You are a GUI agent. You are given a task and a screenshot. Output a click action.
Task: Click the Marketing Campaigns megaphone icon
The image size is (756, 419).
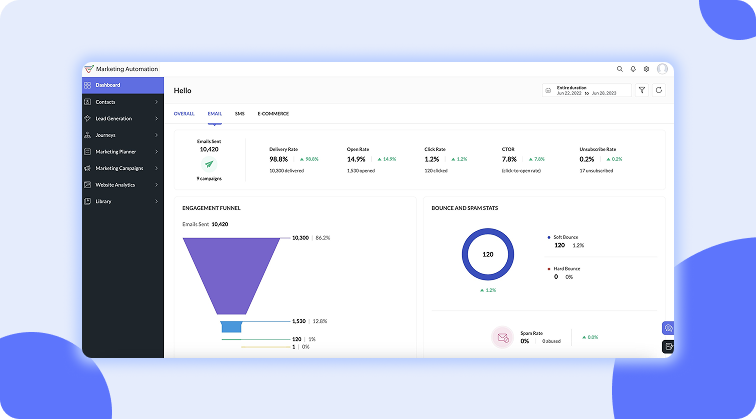[87, 168]
